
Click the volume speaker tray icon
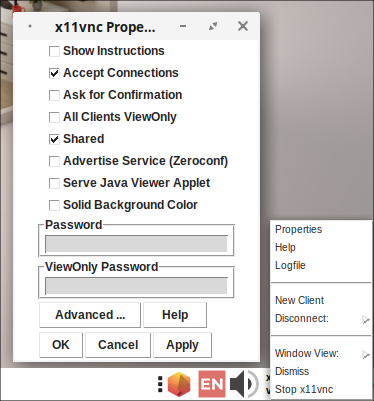click(244, 384)
